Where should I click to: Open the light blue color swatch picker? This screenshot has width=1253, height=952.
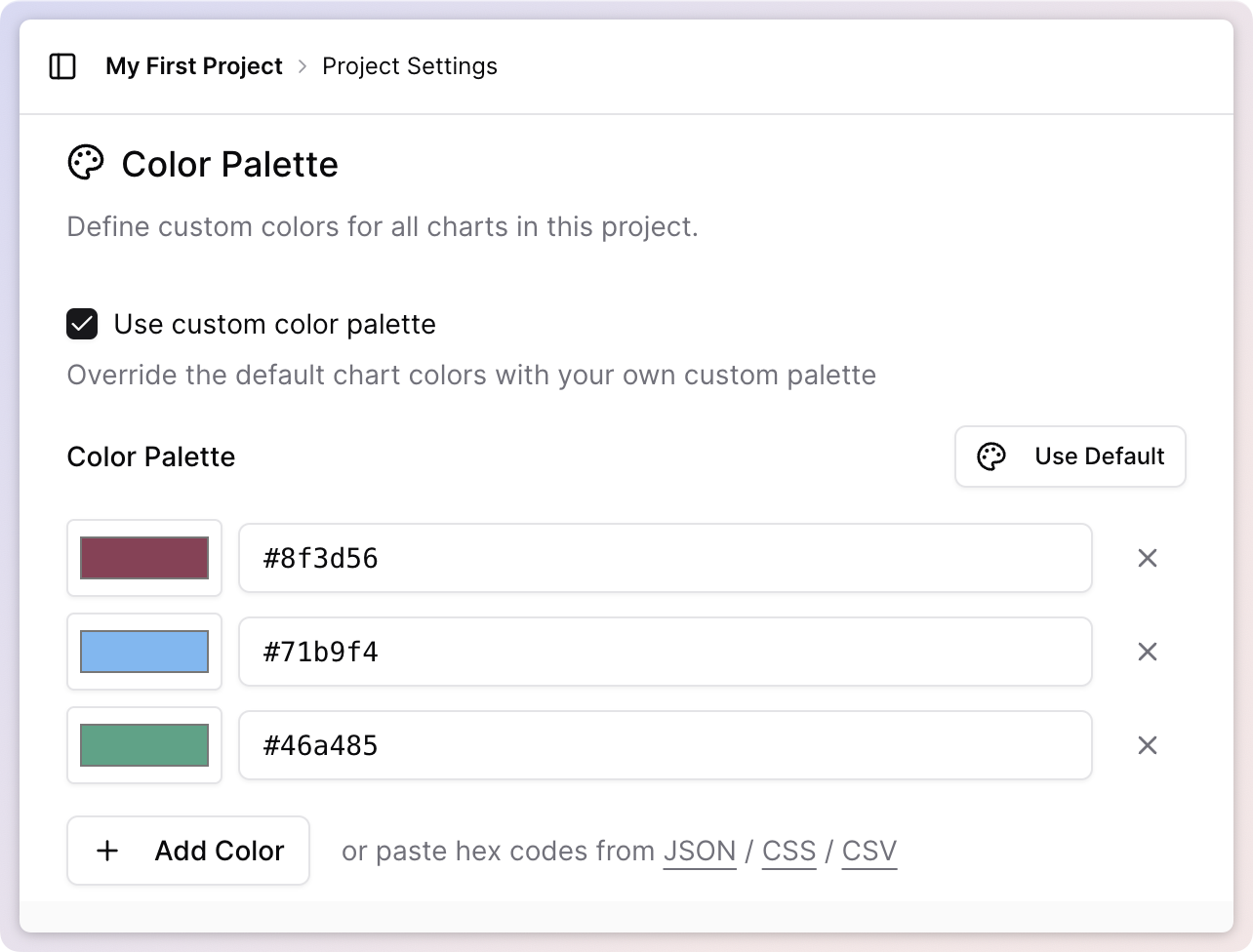tap(144, 652)
